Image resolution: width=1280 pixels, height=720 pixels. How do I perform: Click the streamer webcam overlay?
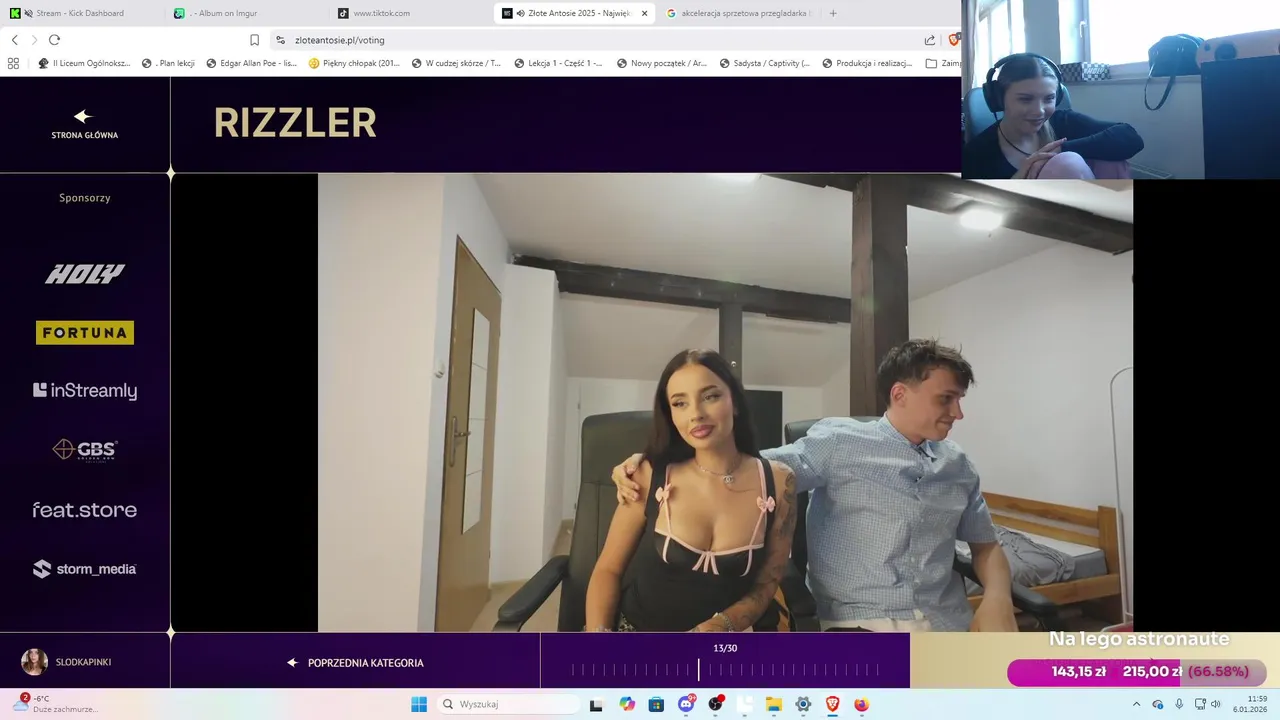pos(1121,90)
